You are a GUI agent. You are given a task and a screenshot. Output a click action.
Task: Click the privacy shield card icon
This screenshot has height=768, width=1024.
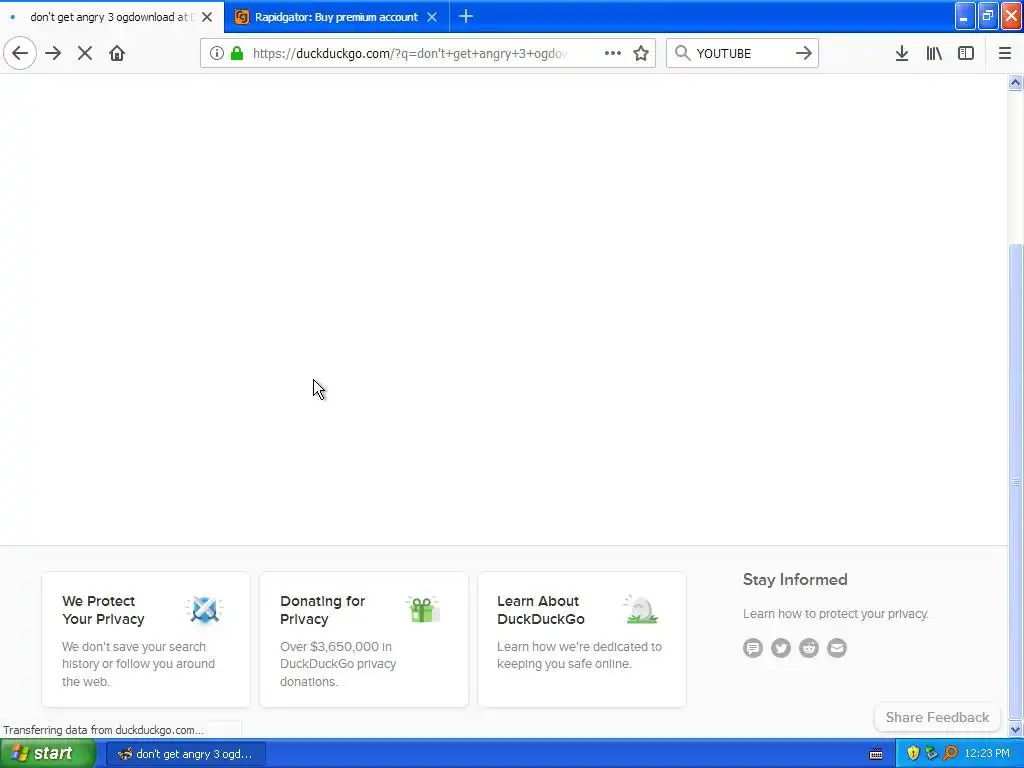pyautogui.click(x=204, y=610)
